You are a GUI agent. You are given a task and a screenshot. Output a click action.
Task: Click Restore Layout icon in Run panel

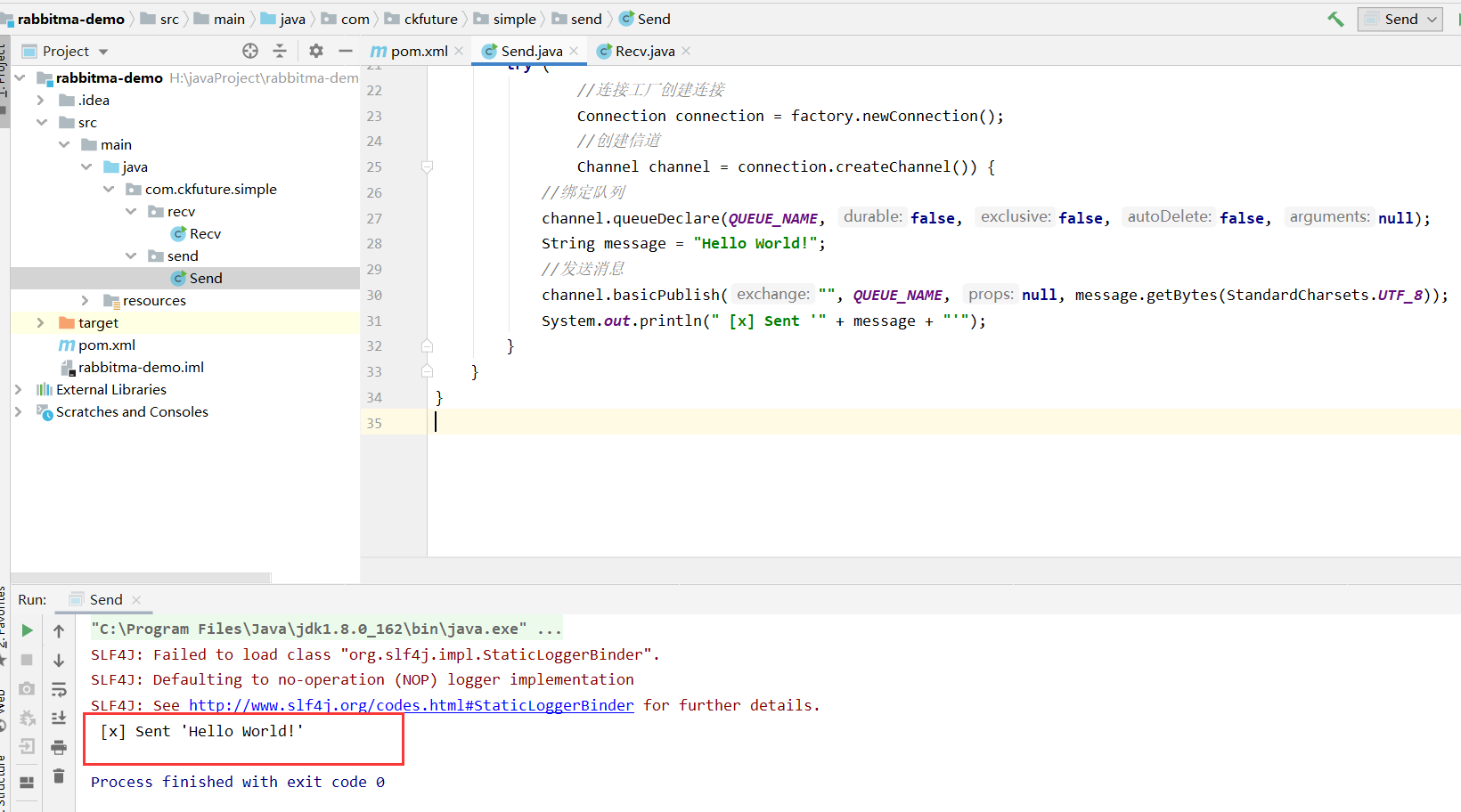point(27,783)
